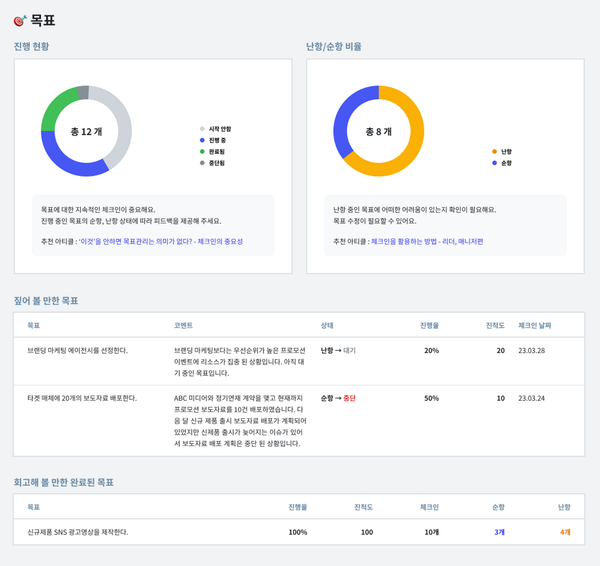The image size is (600, 566).
Task: Click the green 완료됨 legend dot
Action: (x=202, y=152)
